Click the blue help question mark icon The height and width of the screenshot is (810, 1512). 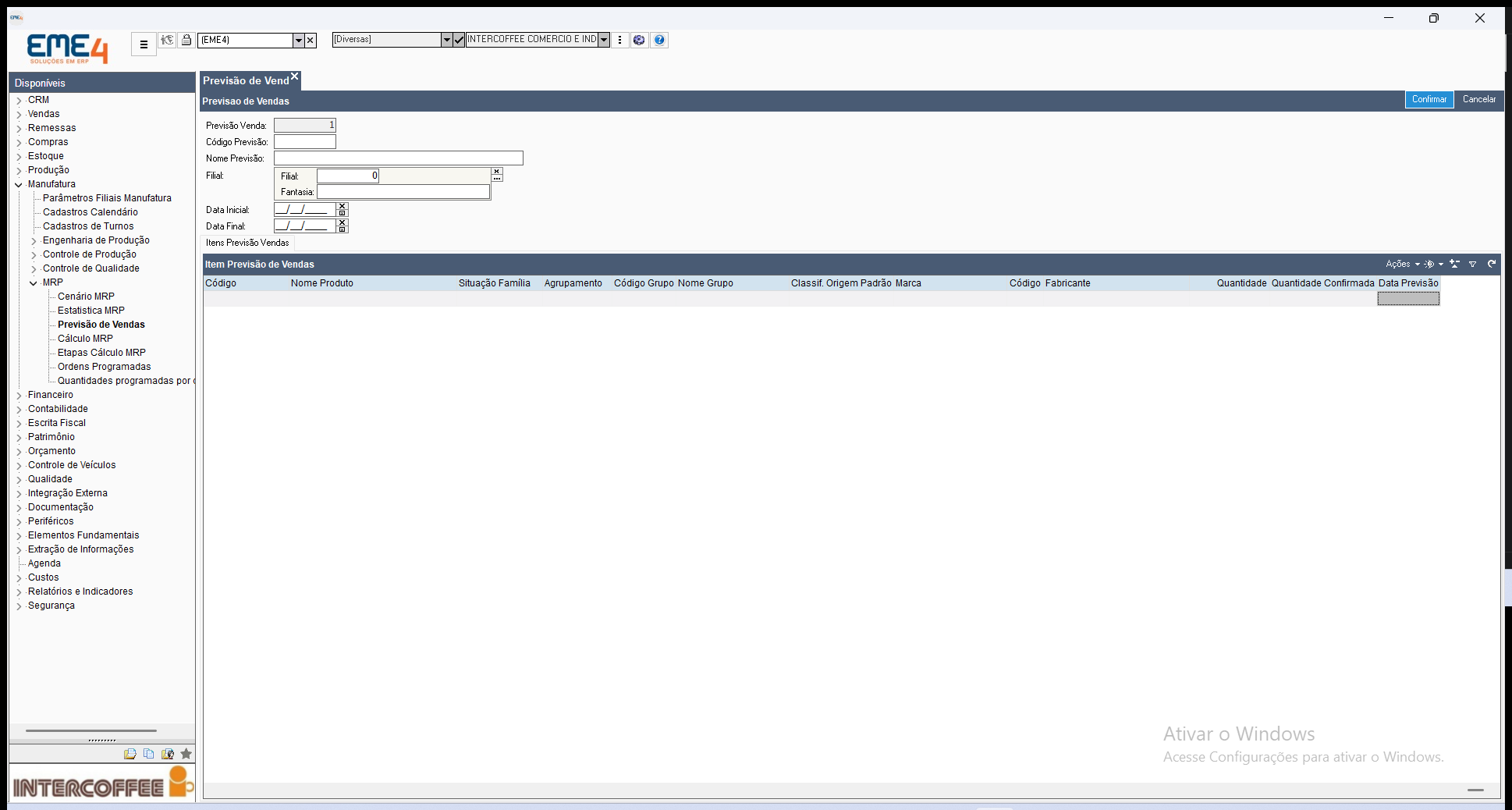click(659, 40)
